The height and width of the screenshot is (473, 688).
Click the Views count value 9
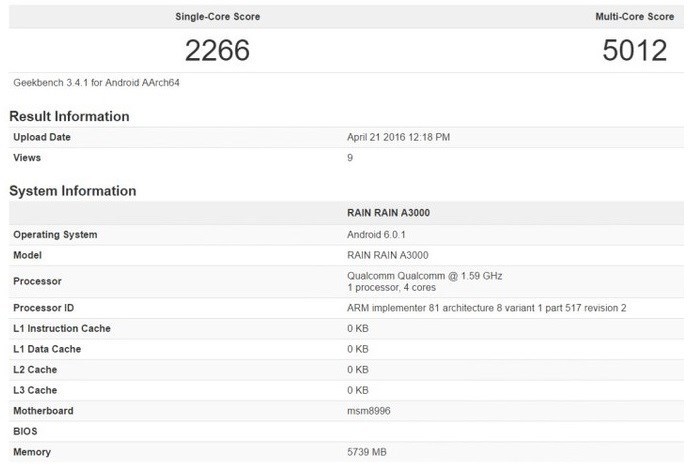(349, 158)
